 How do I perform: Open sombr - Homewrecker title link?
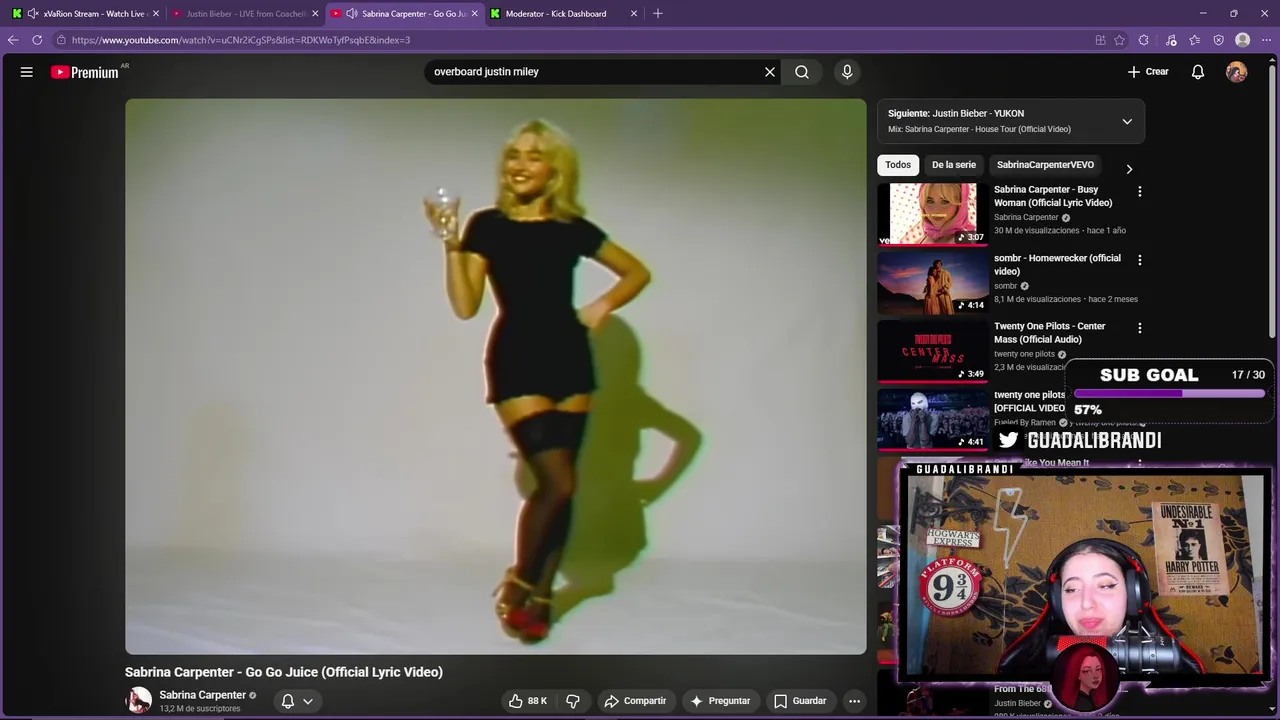[x=1057, y=265]
